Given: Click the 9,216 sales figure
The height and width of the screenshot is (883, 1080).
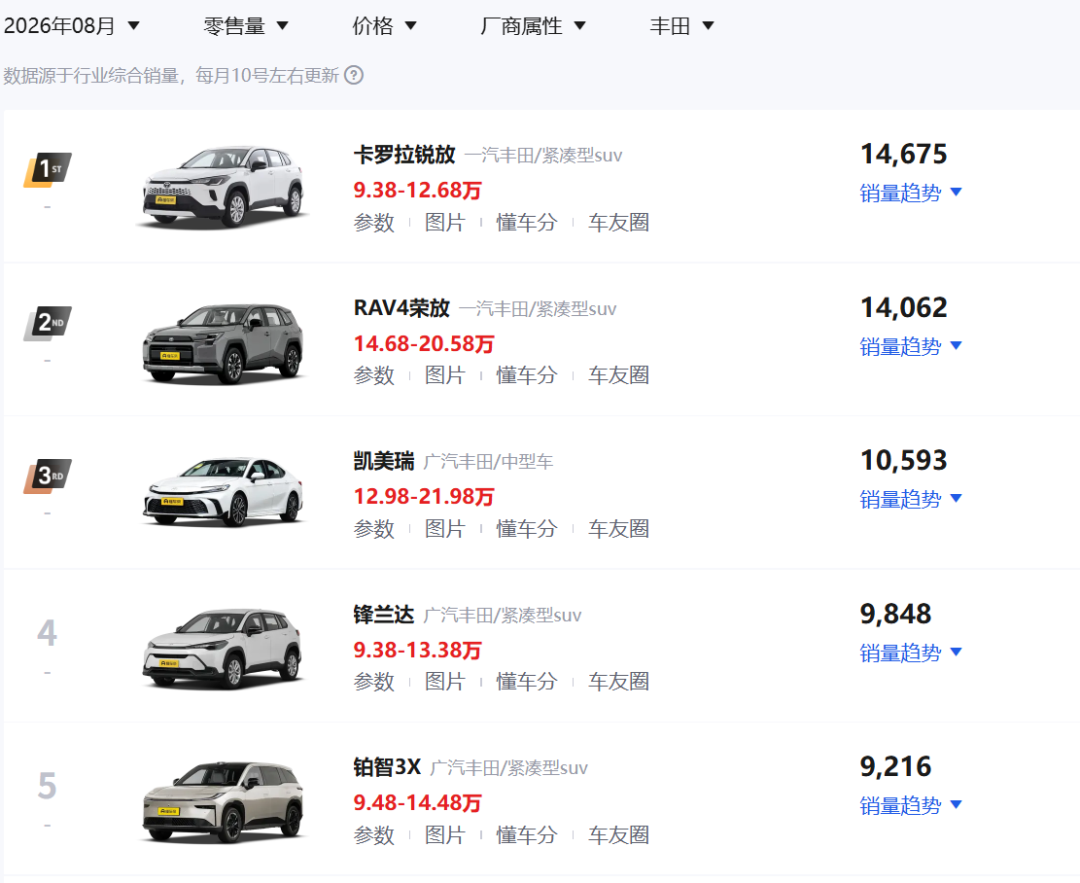Looking at the screenshot, I should coord(895,767).
